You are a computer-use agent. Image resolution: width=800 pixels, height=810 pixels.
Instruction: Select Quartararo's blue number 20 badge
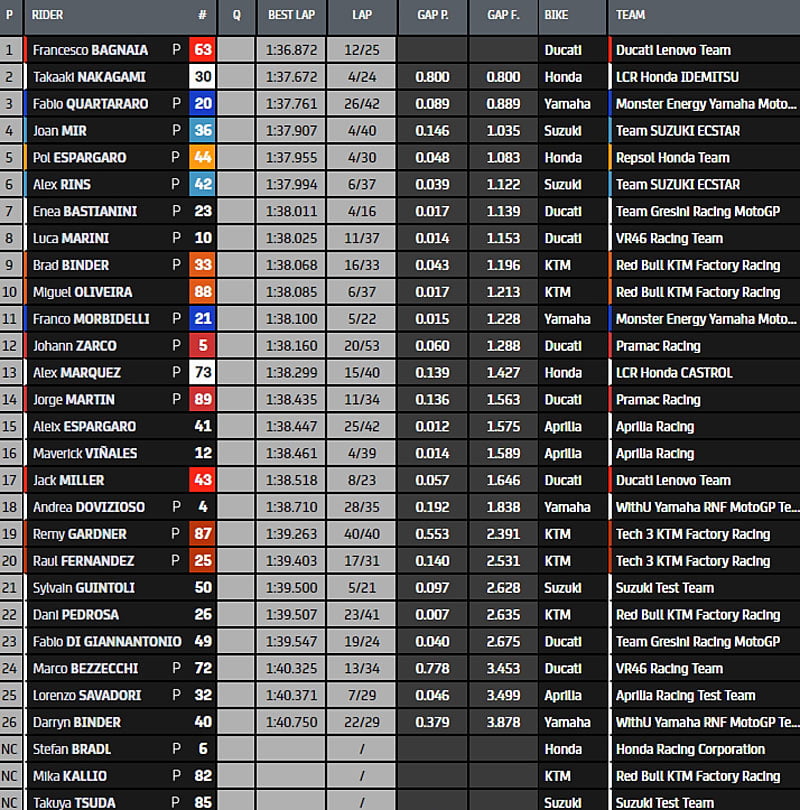[202, 104]
